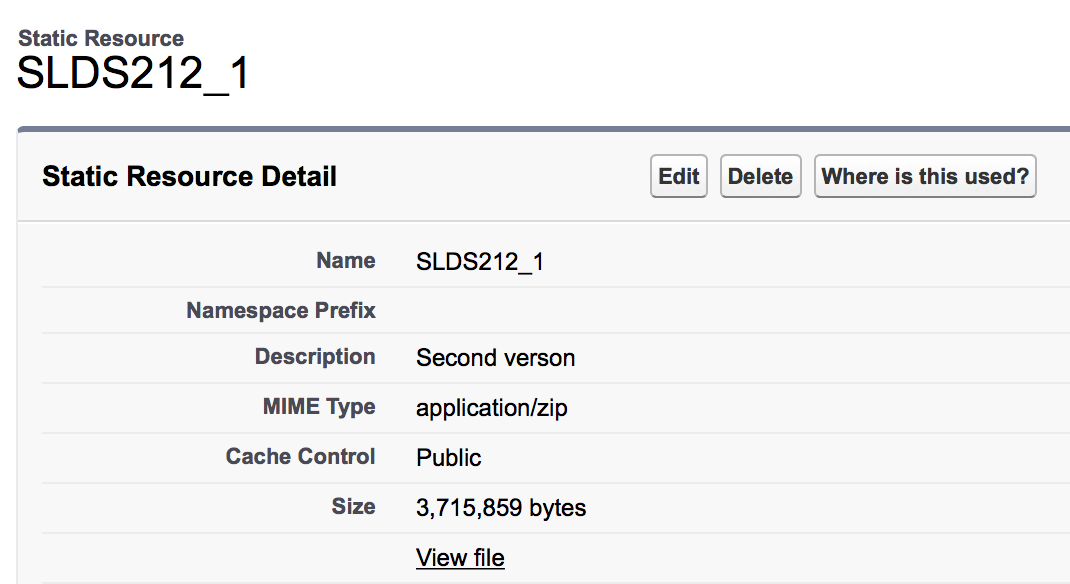The image size is (1070, 584).
Task: Click the Name field label
Action: point(346,261)
